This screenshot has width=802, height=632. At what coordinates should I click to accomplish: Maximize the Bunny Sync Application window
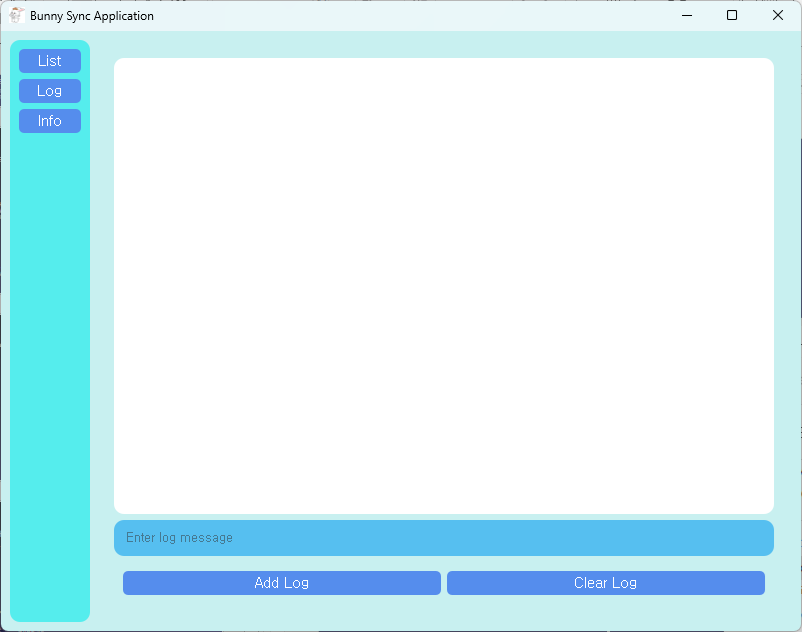732,15
